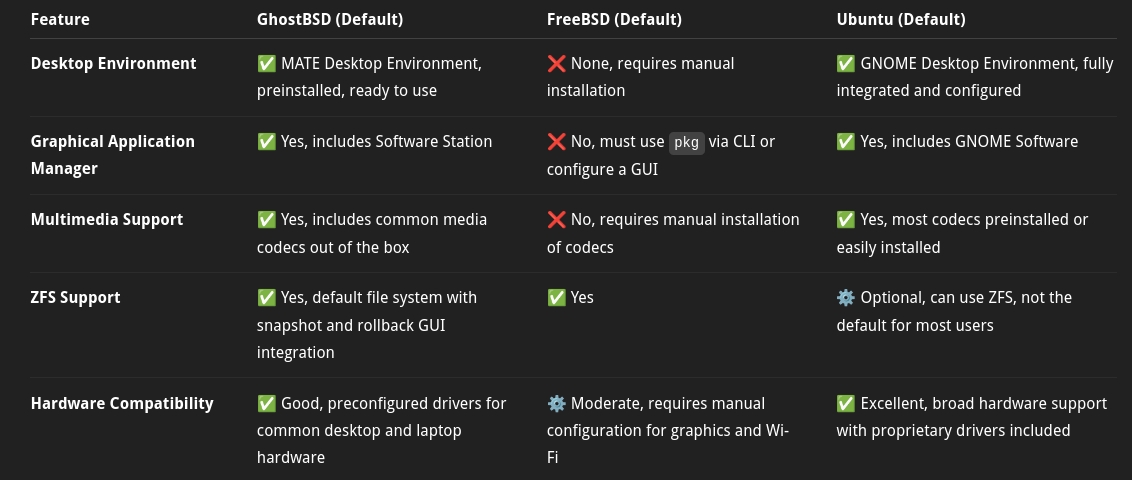The image size is (1132, 480).
Task: Click the inline pkg code label
Action: point(686,142)
